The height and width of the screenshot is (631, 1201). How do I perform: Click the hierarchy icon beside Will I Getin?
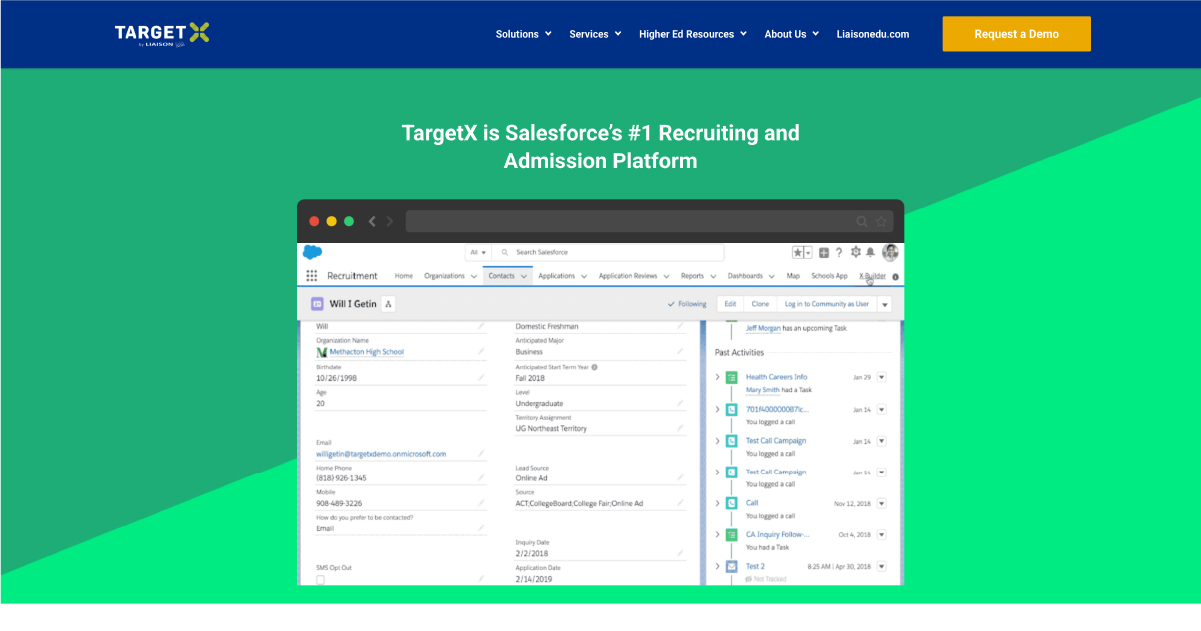389,304
